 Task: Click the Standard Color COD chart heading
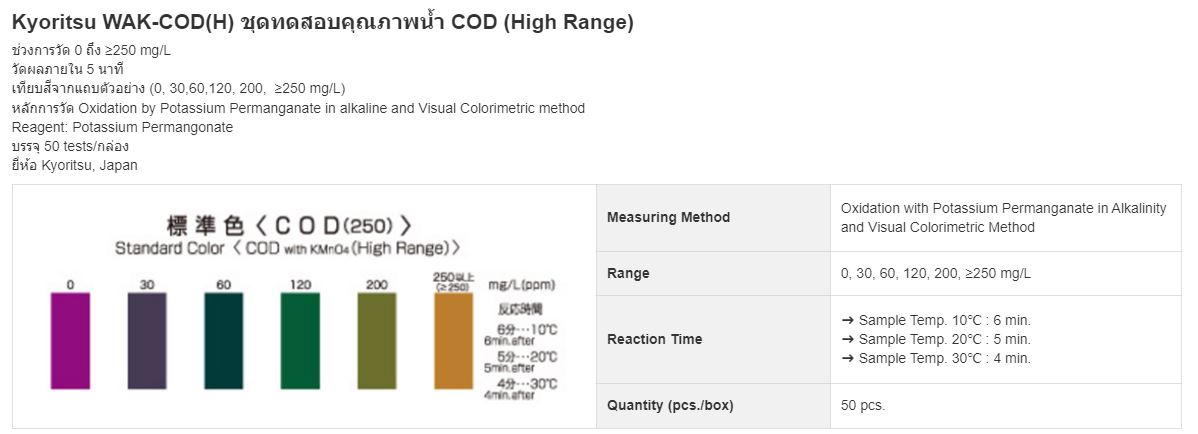pos(288,248)
